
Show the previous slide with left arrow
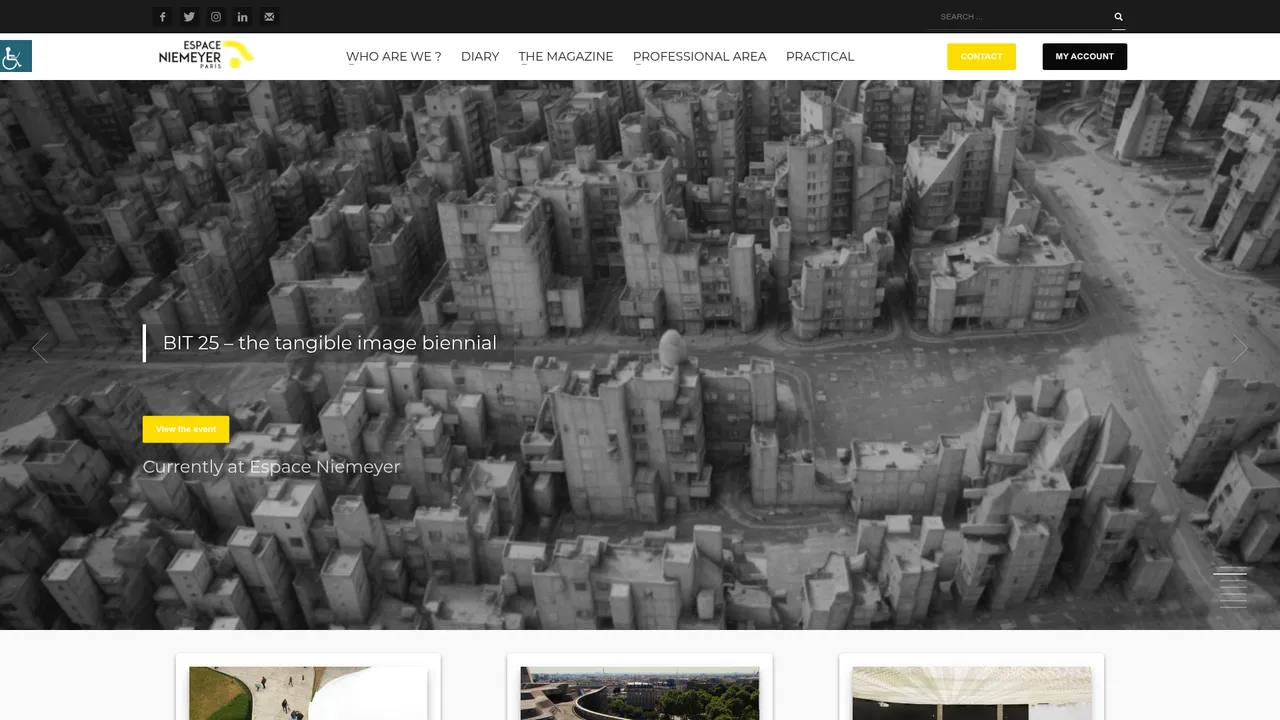click(x=40, y=348)
